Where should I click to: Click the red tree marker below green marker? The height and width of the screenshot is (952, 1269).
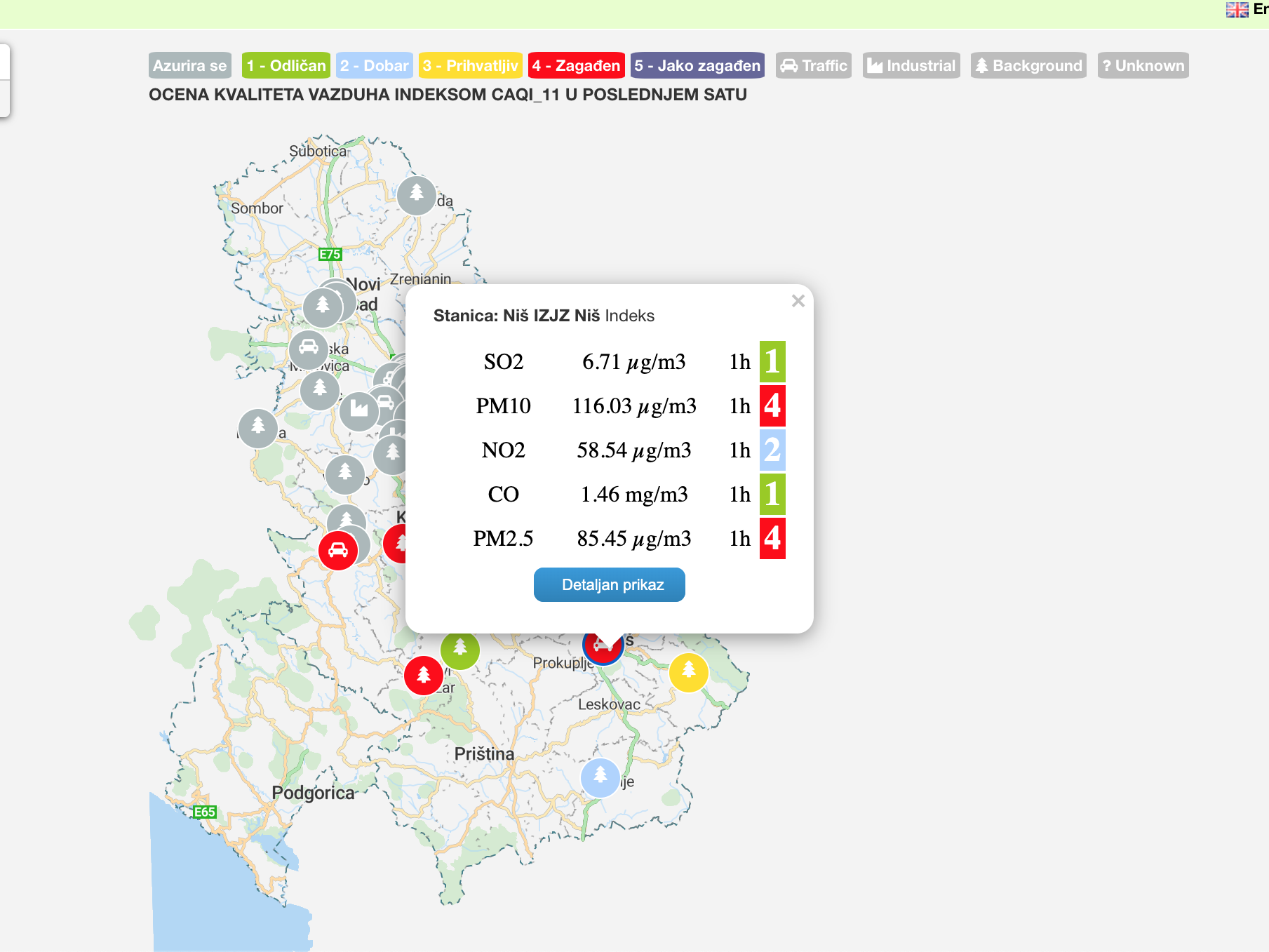[424, 676]
